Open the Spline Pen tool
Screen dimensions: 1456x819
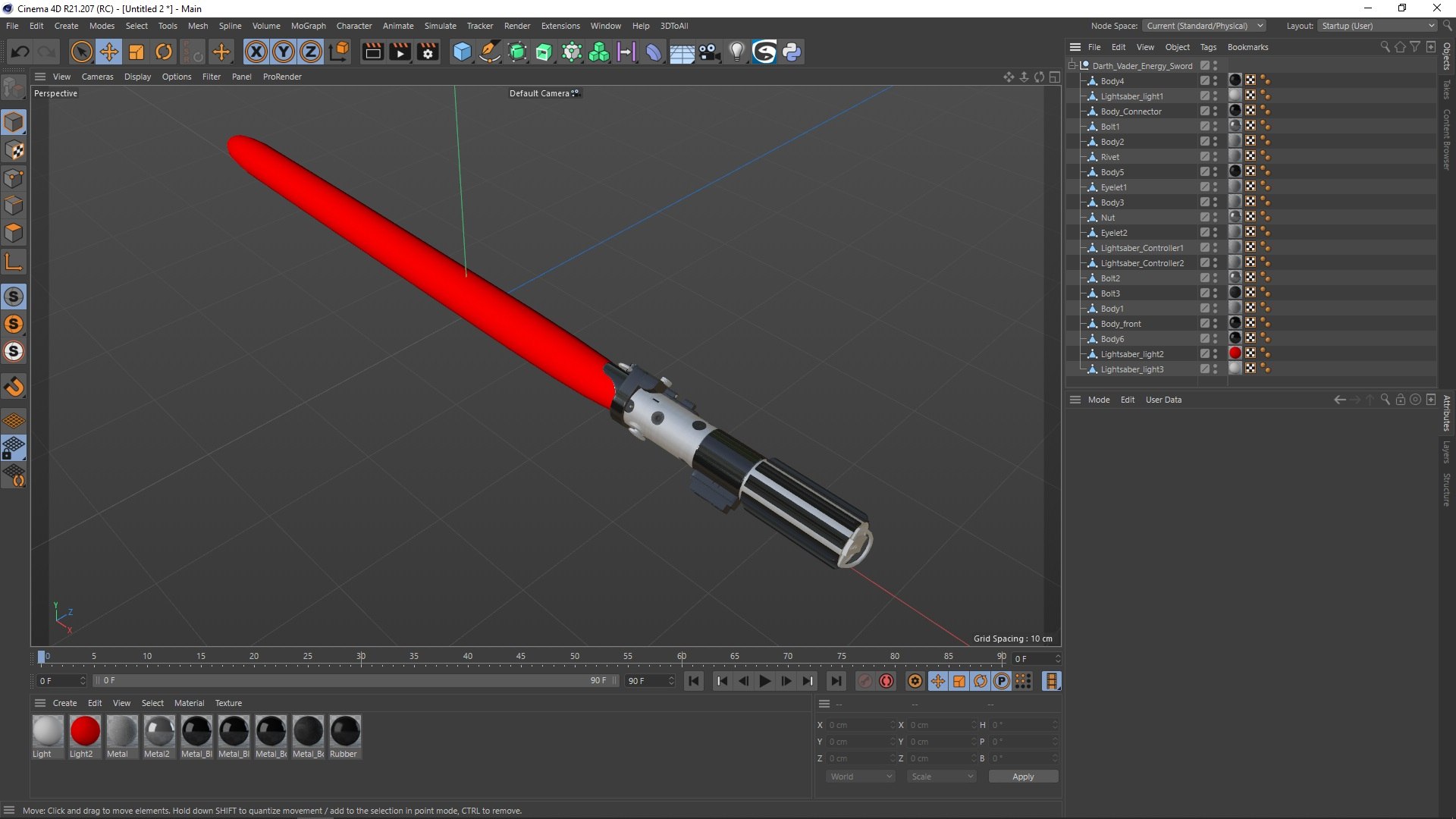tap(490, 52)
